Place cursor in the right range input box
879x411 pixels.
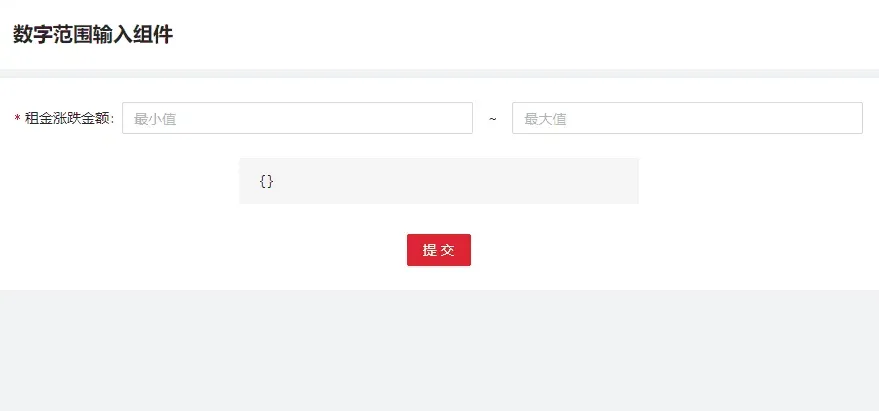pyautogui.click(x=687, y=118)
